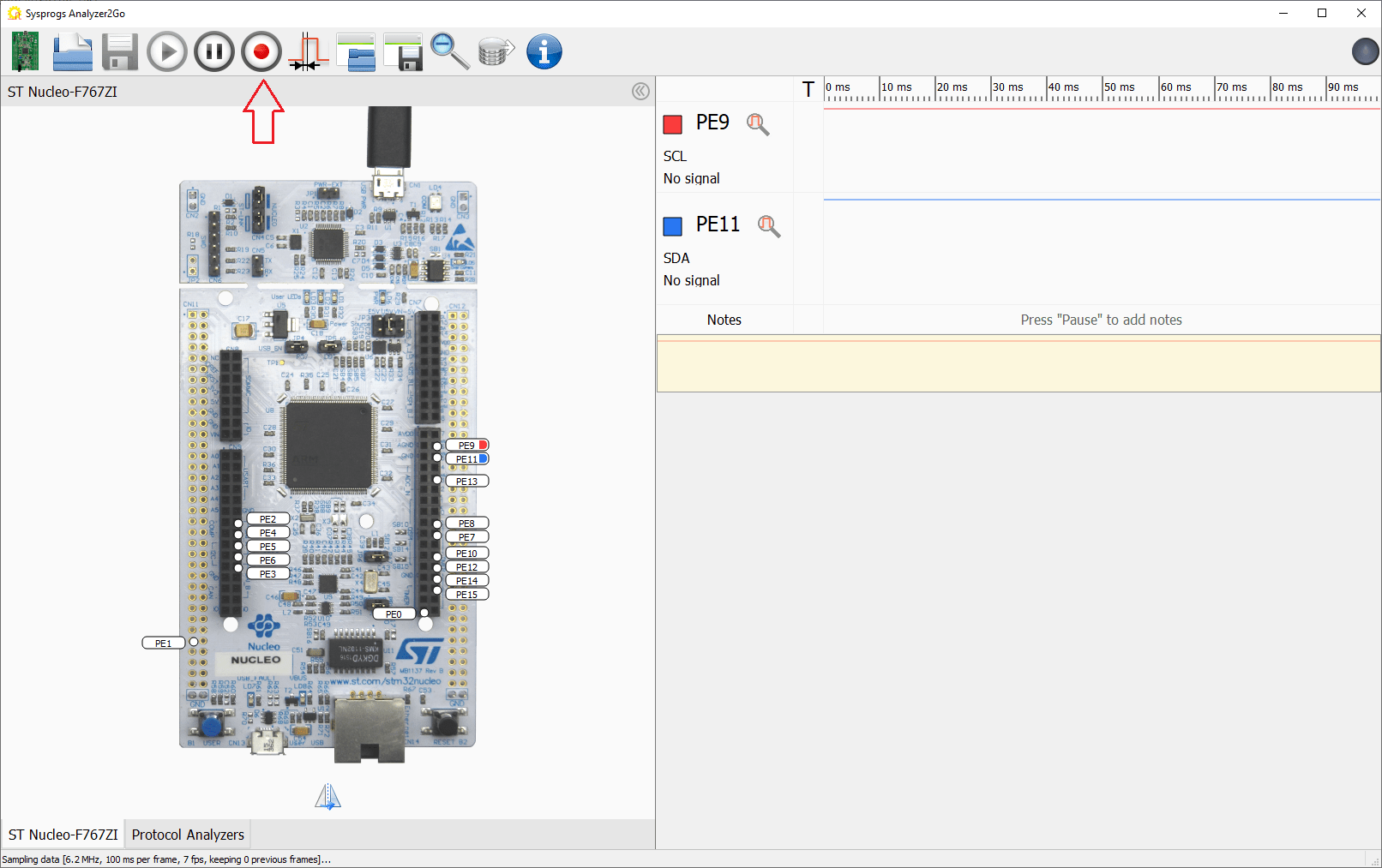Enable the PE14 pin on board
Viewport: 1382px width, 868px height.
(466, 580)
